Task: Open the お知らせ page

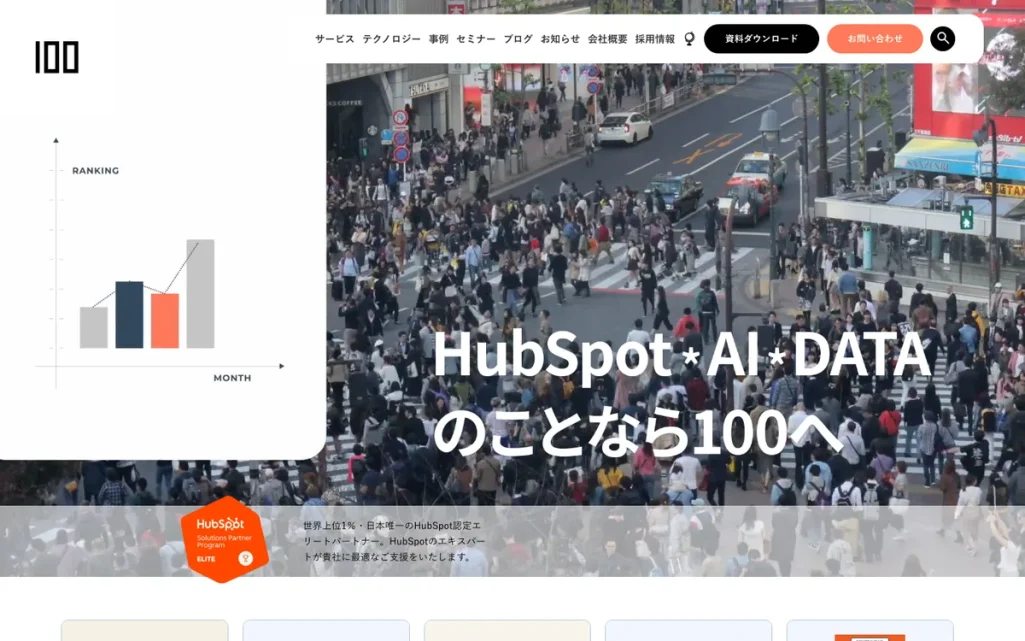Action: pos(560,39)
